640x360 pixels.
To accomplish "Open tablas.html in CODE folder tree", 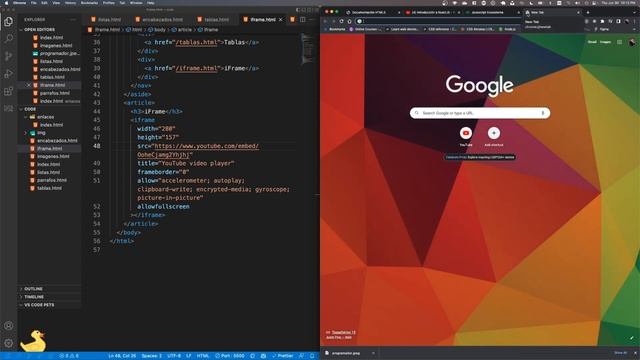I will [49, 188].
